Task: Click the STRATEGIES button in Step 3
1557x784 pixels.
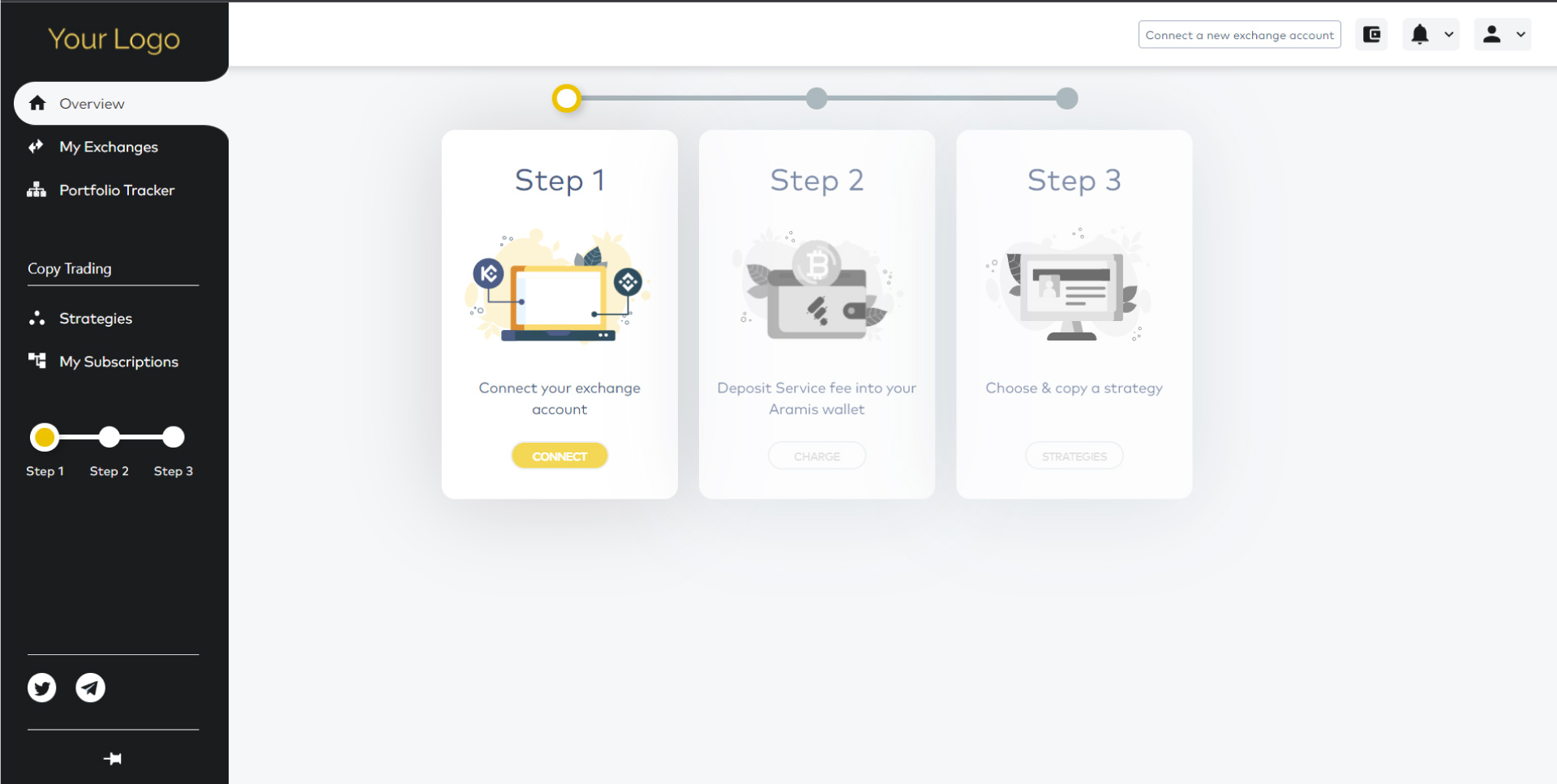Action: tap(1074, 456)
